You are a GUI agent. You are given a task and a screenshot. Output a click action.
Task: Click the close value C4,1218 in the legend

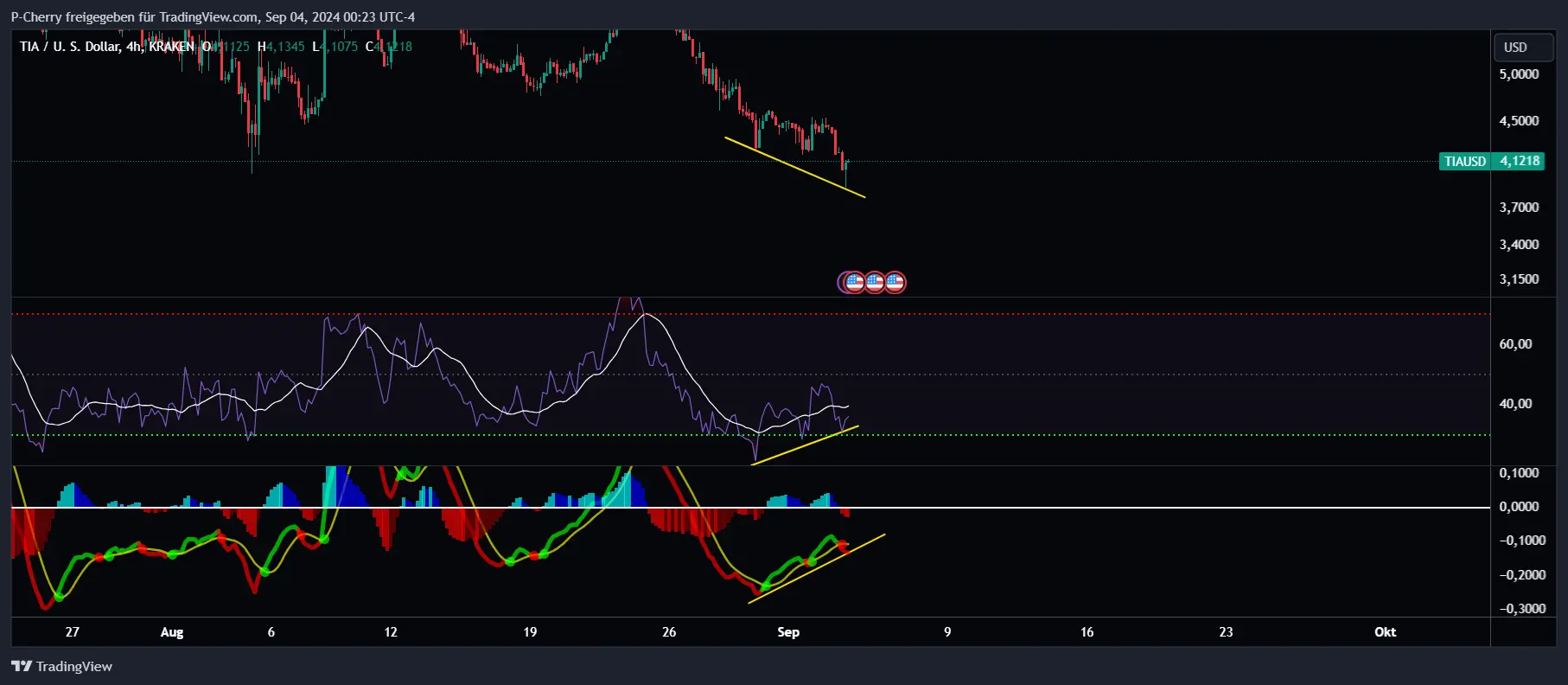coord(388,47)
